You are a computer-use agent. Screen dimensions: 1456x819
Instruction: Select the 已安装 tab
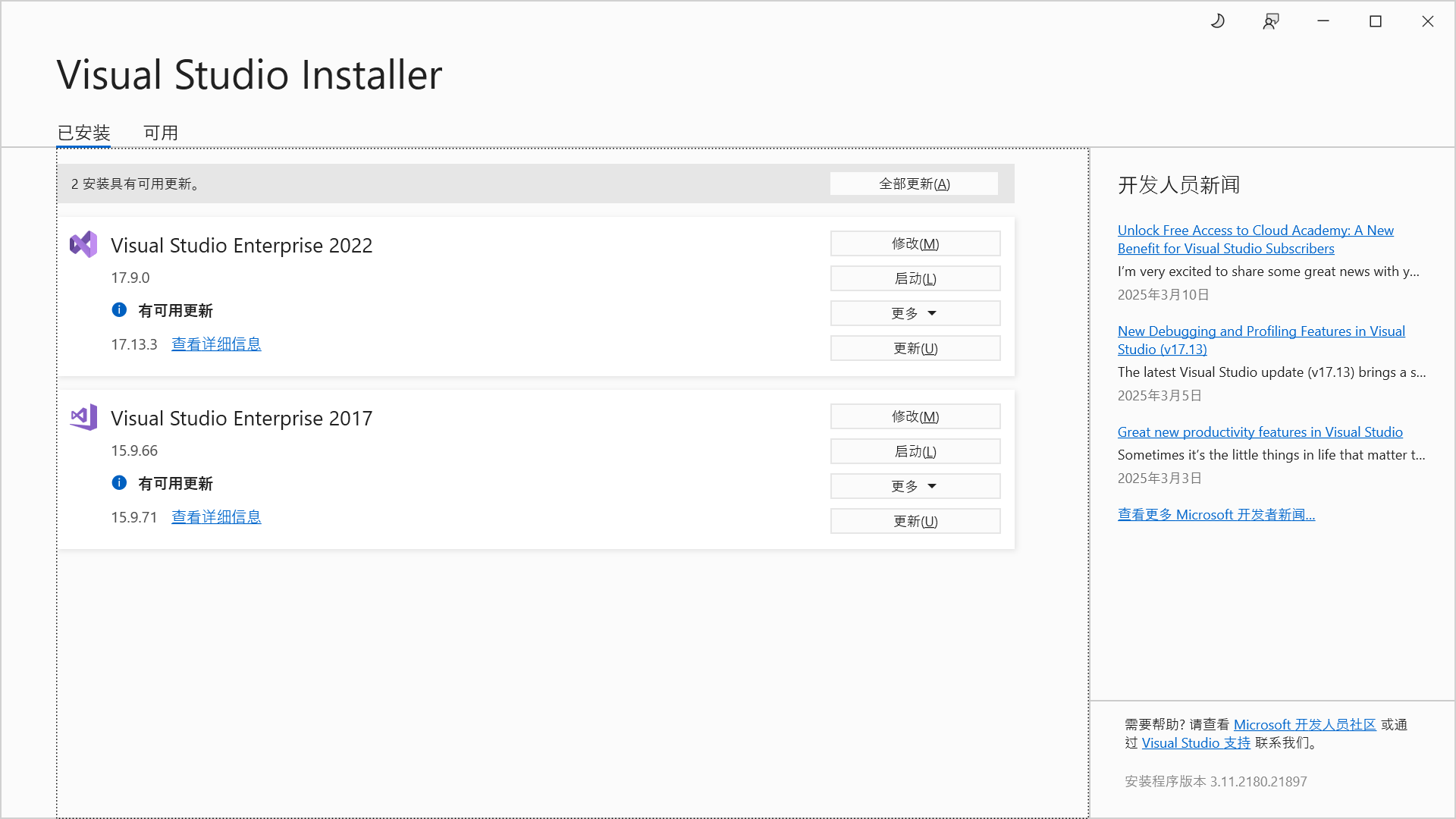(83, 133)
